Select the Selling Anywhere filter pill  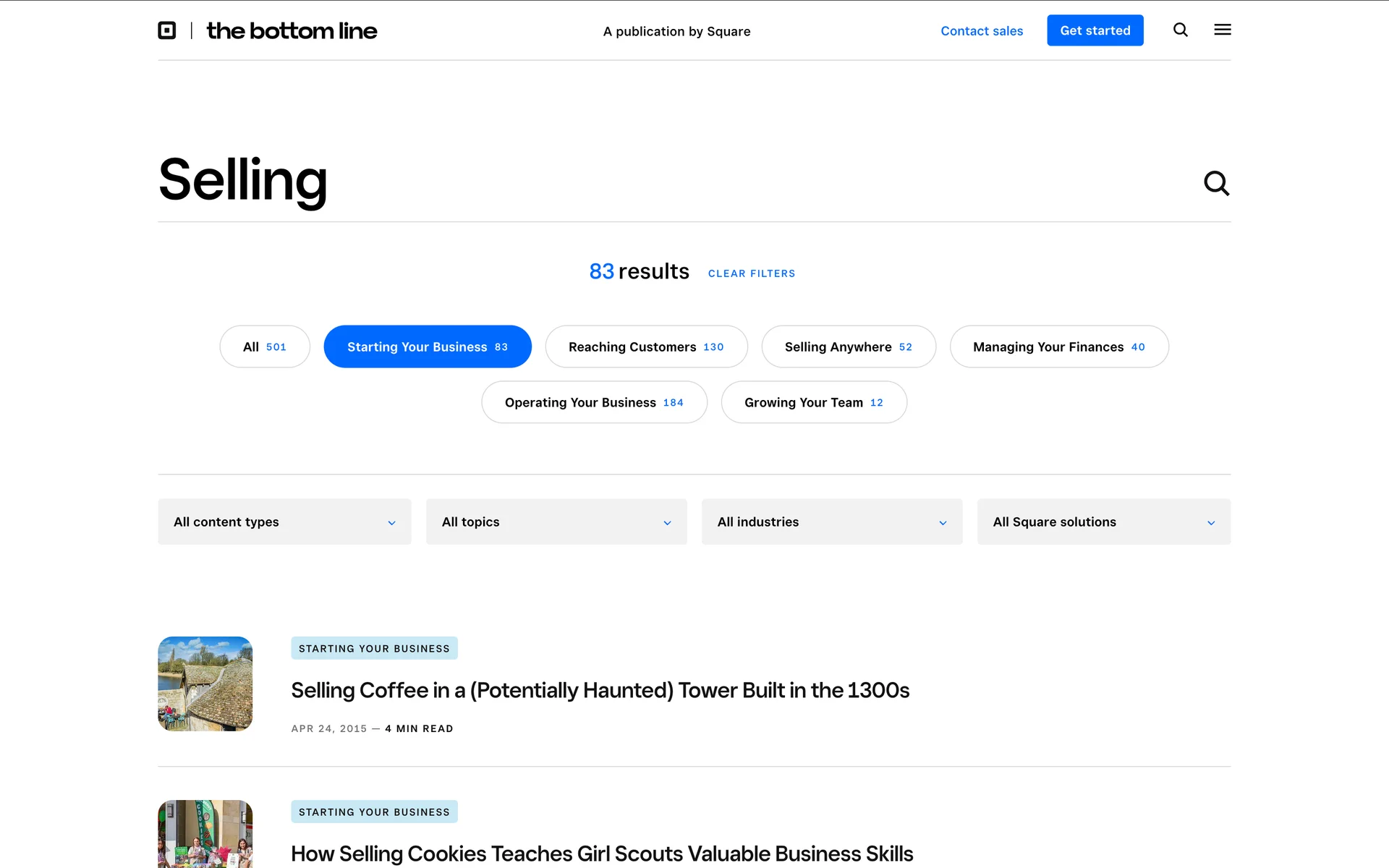(849, 346)
